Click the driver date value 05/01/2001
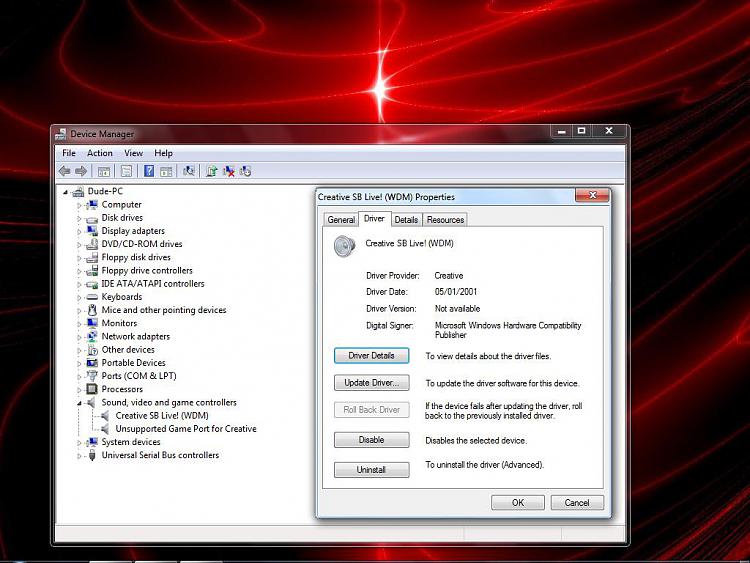 click(x=456, y=292)
